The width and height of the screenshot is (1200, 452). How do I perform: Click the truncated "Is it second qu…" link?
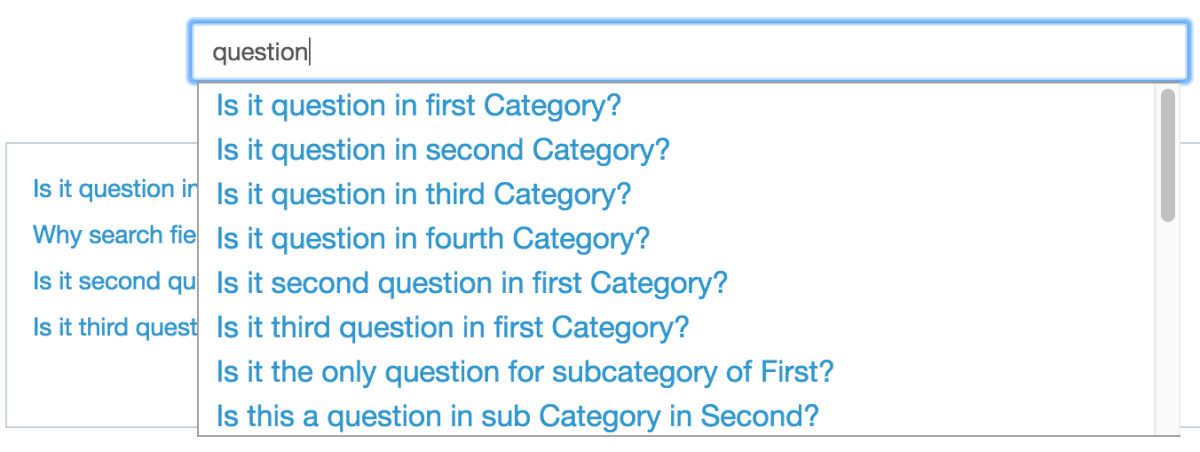[110, 281]
